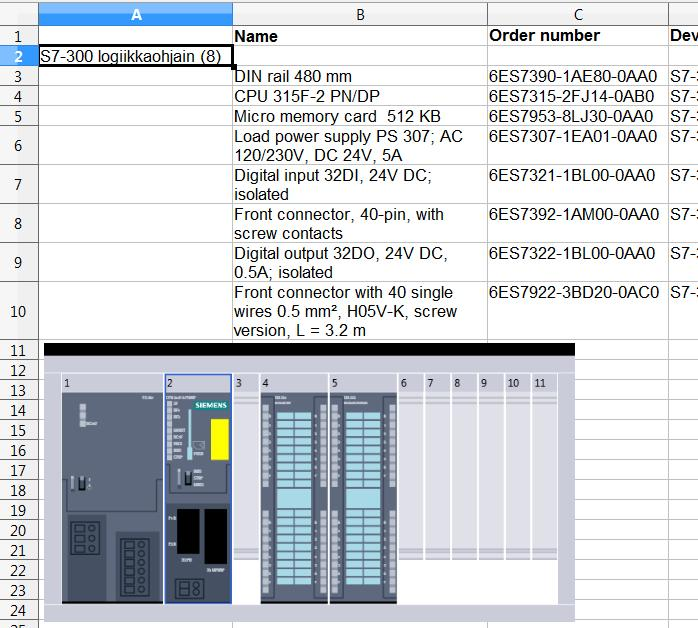Select row 1 header

point(19,36)
